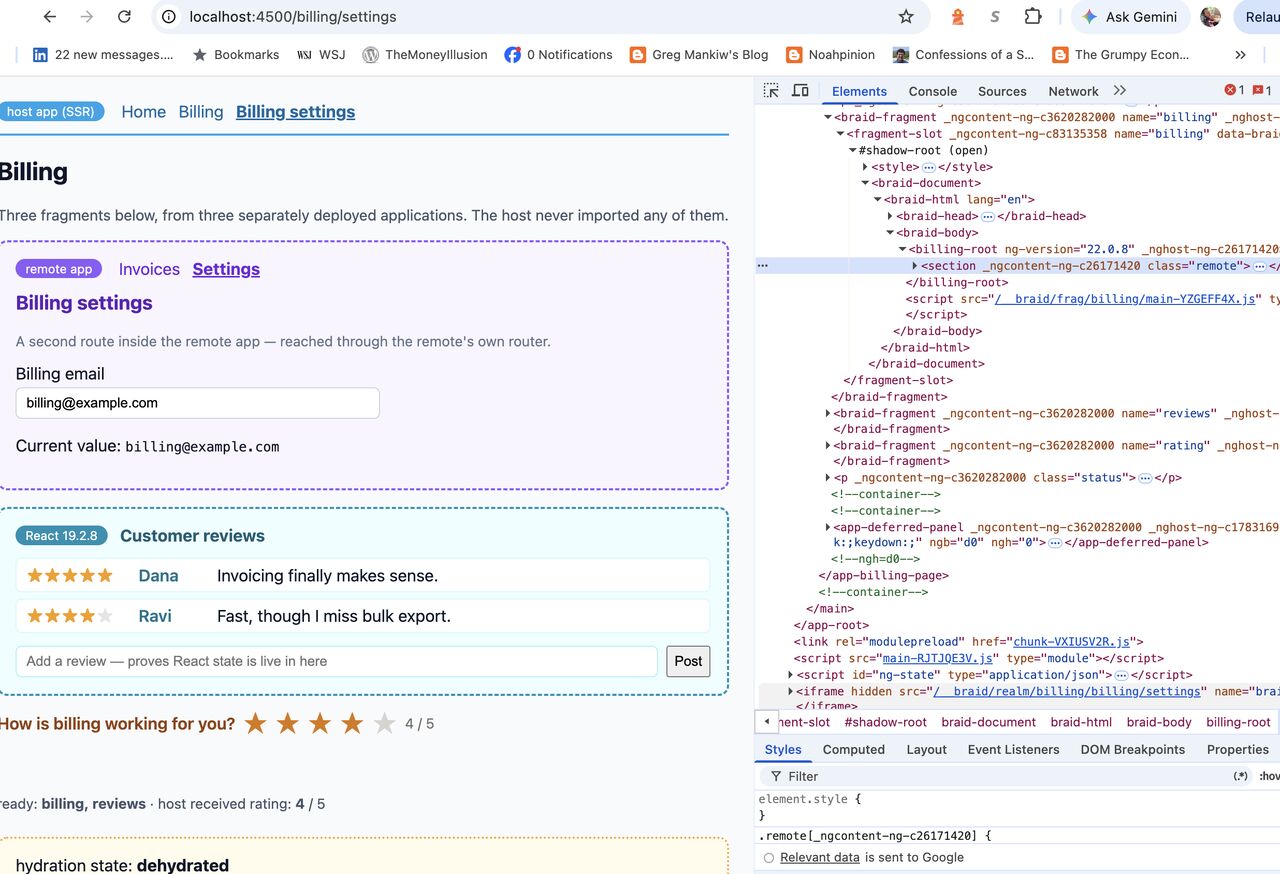Follow the Relevant data link

coord(820,857)
